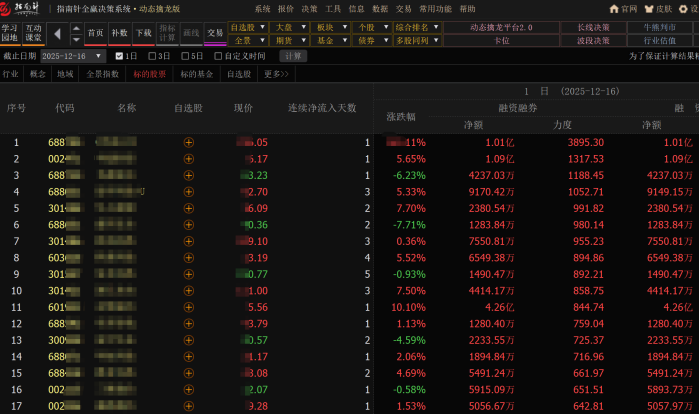Sort by 连续净流入天数 column header
This screenshot has width=699, height=414.
tap(322, 108)
